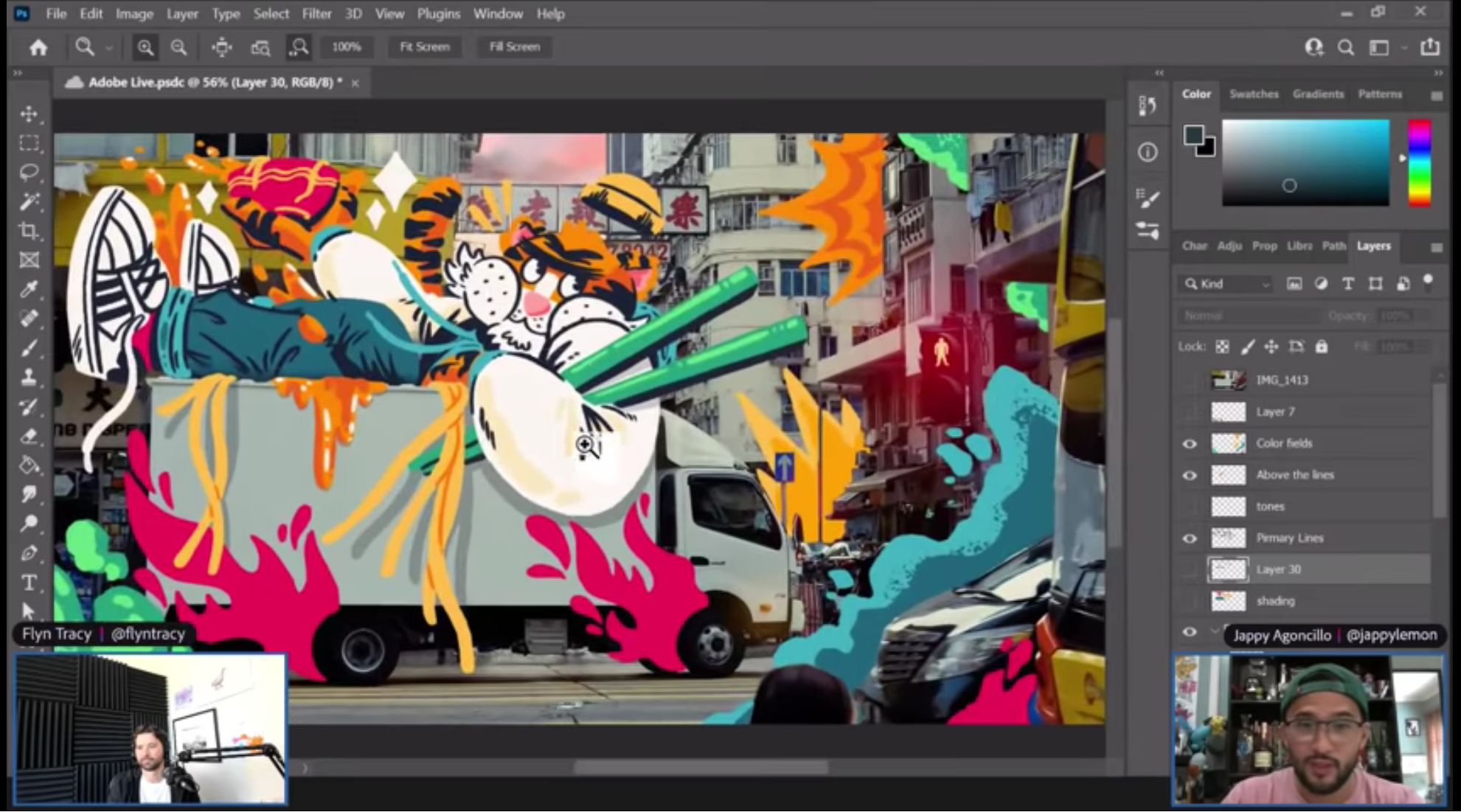Image resolution: width=1461 pixels, height=812 pixels.
Task: Toggle lock transparent pixels
Action: tap(1222, 346)
